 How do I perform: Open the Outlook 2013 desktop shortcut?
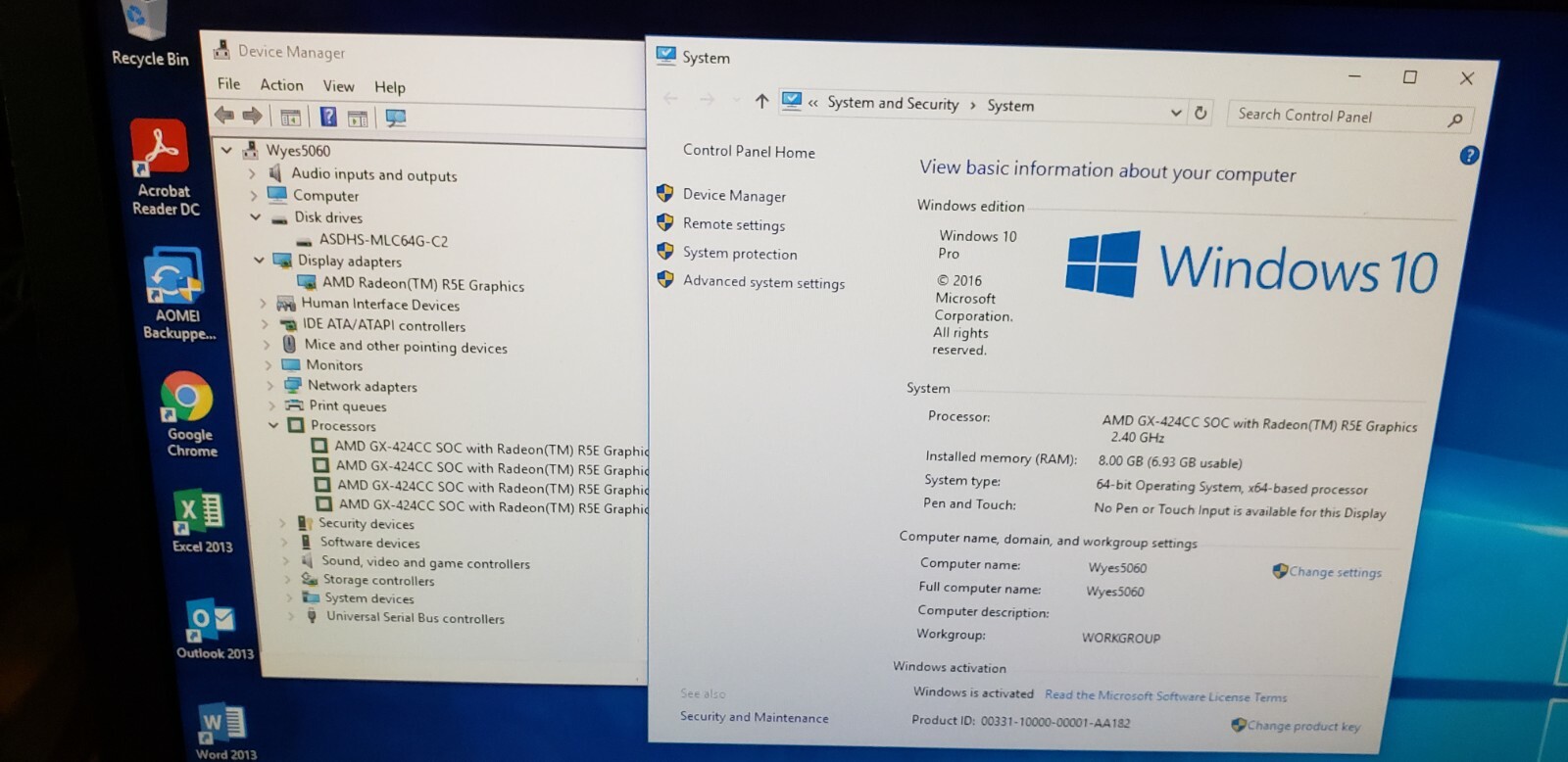(214, 628)
